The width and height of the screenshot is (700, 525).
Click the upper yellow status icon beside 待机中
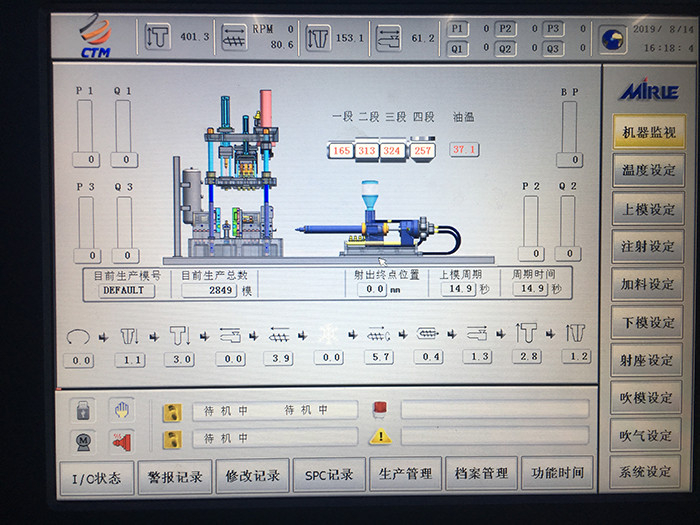coord(173,412)
